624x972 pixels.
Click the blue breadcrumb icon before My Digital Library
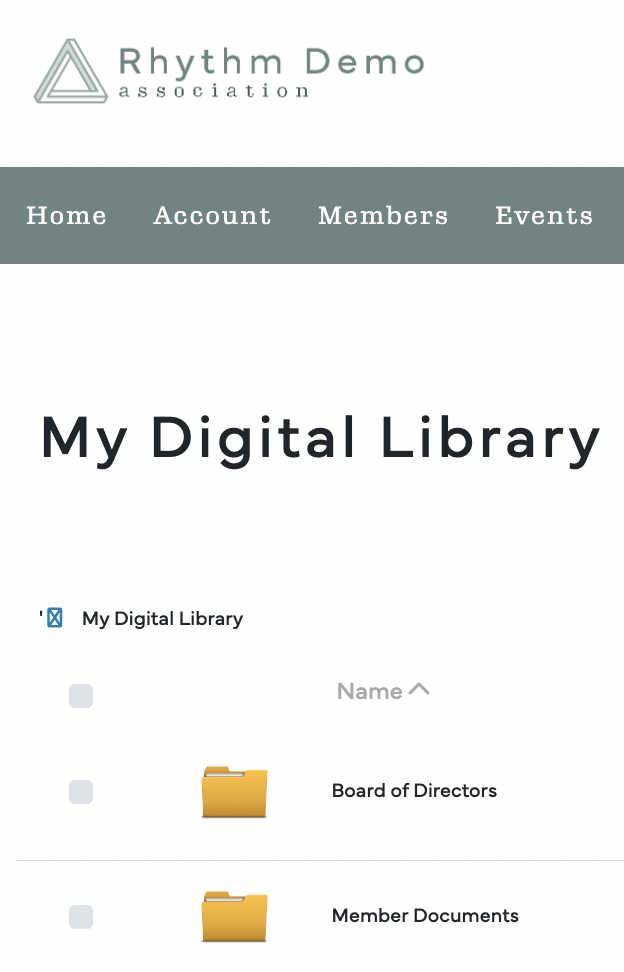[55, 618]
